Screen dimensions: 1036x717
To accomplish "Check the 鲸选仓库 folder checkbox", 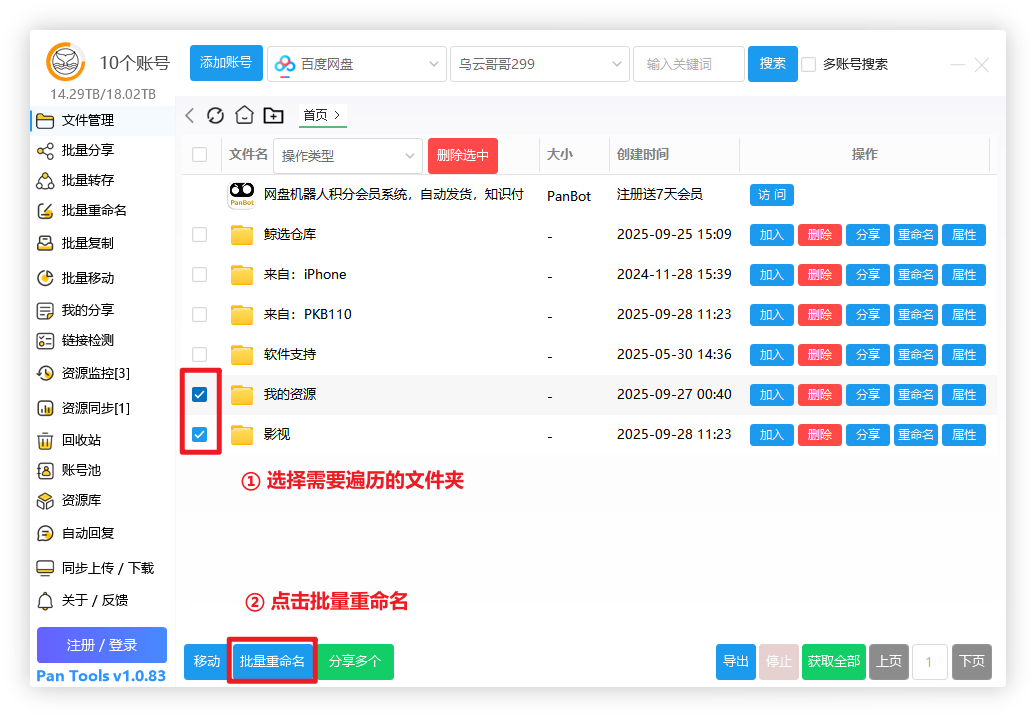I will coord(200,235).
